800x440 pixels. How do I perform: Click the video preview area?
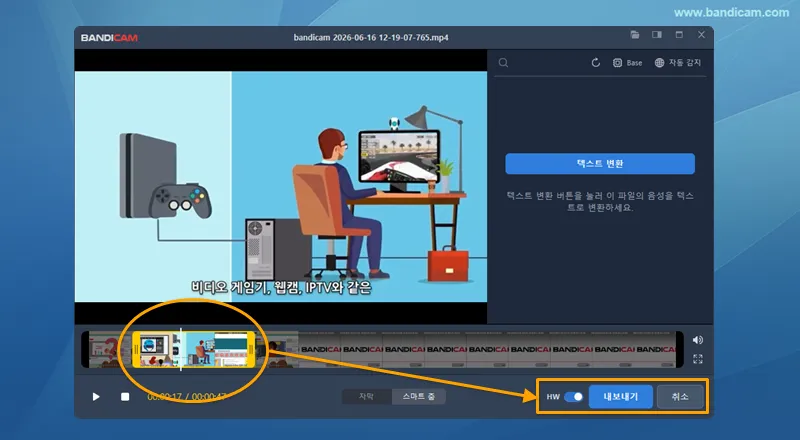tap(281, 186)
